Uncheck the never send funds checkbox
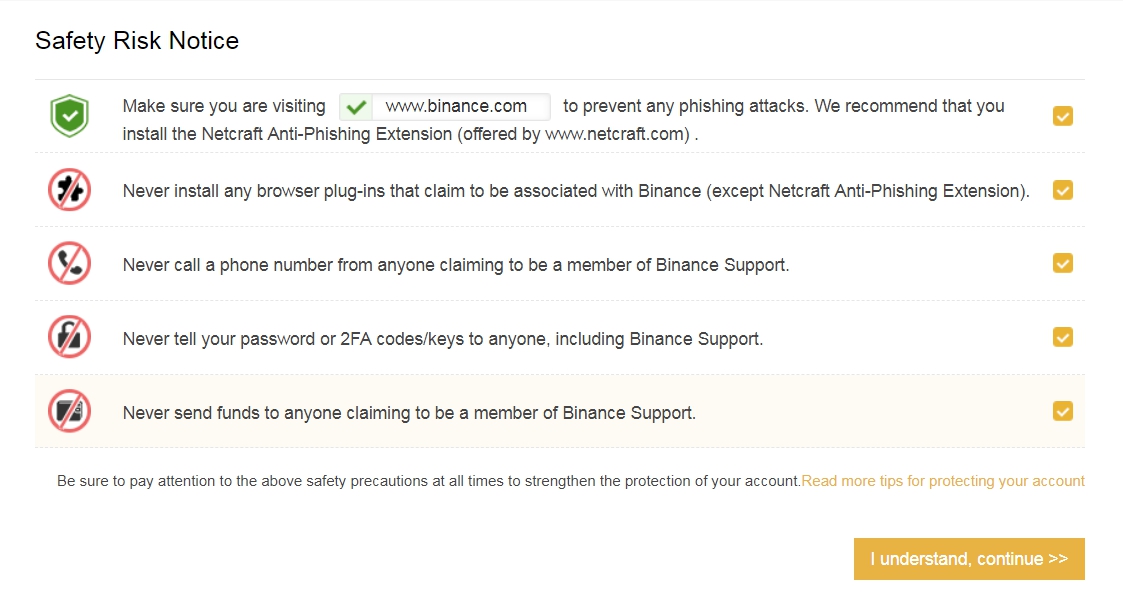 pos(1062,411)
